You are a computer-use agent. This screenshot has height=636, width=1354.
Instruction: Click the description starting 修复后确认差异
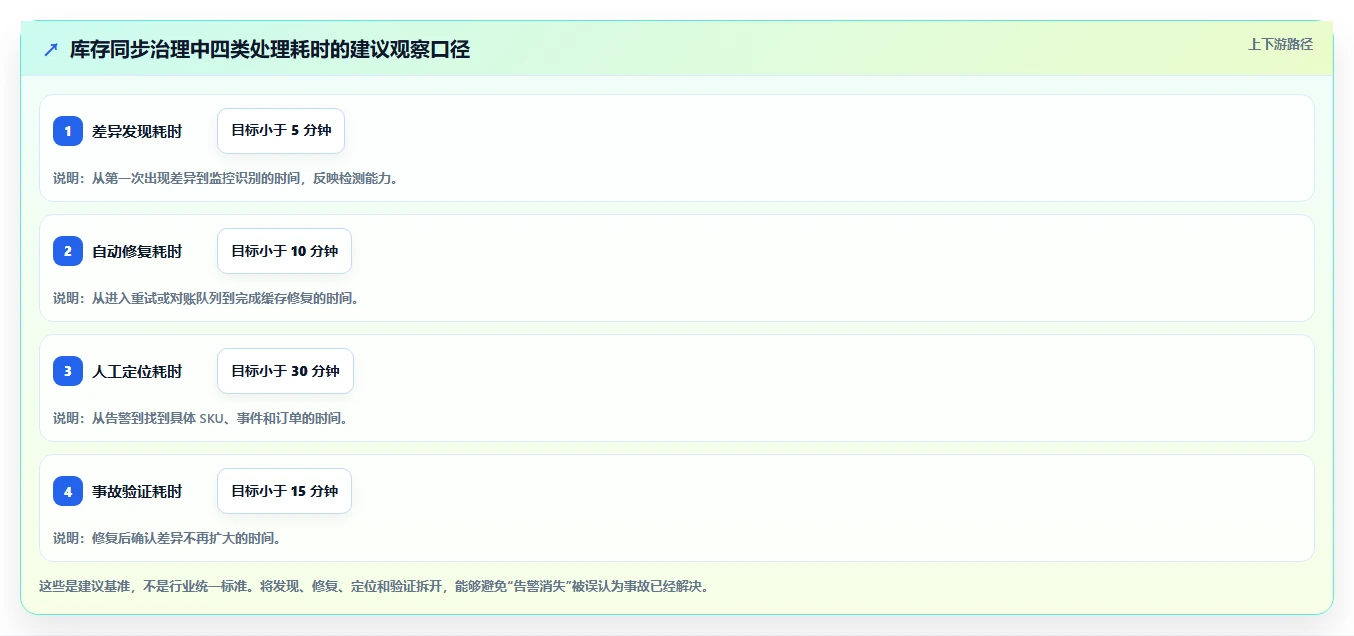(x=170, y=538)
